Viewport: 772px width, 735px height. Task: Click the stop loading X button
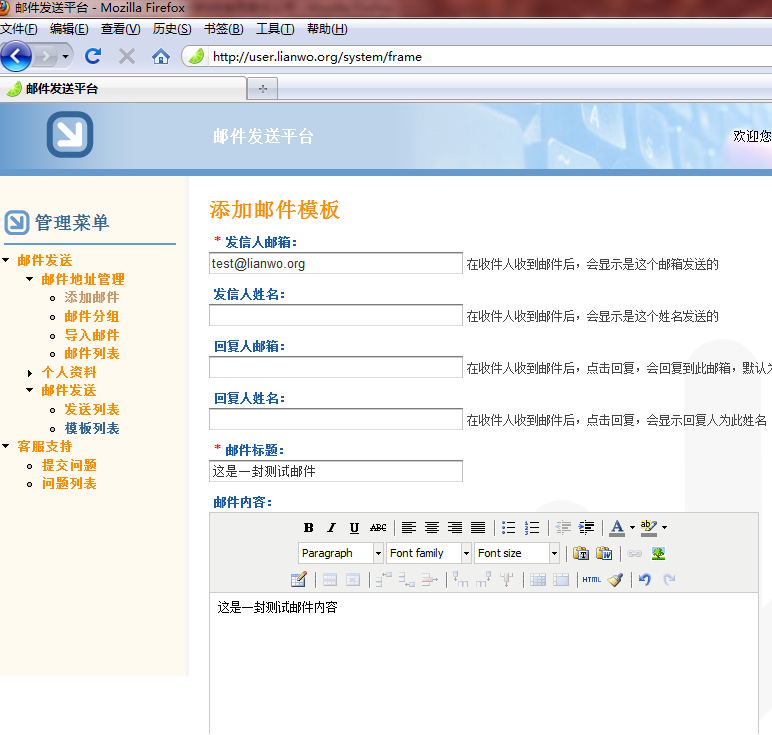[127, 57]
